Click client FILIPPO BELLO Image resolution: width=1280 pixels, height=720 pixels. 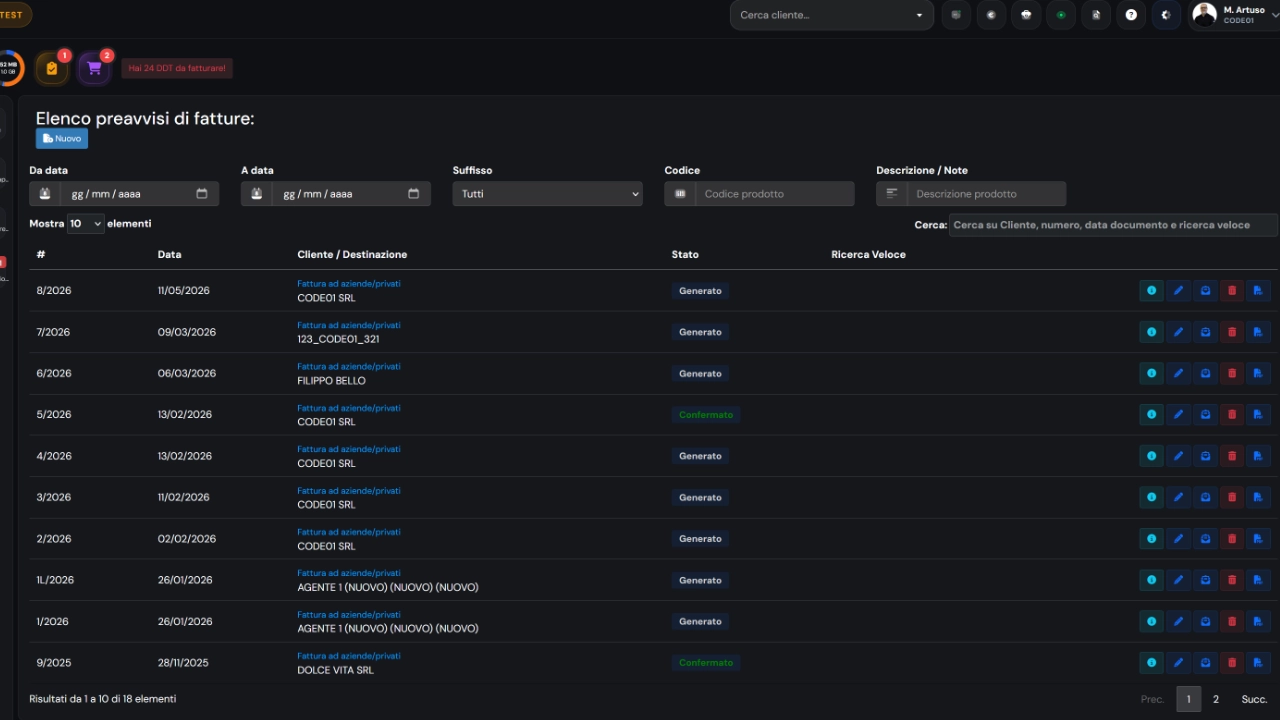pos(331,381)
